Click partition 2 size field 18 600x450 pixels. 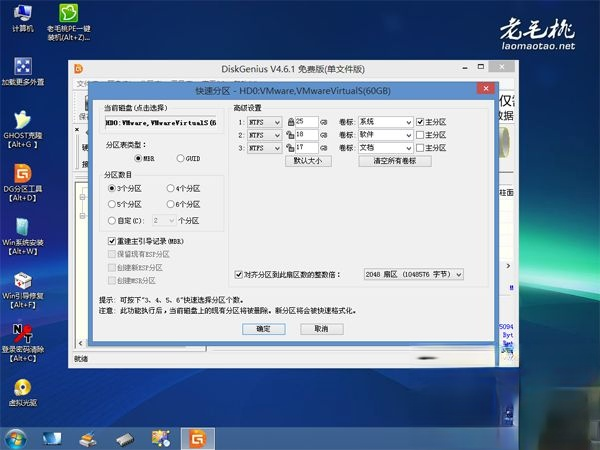tap(307, 135)
